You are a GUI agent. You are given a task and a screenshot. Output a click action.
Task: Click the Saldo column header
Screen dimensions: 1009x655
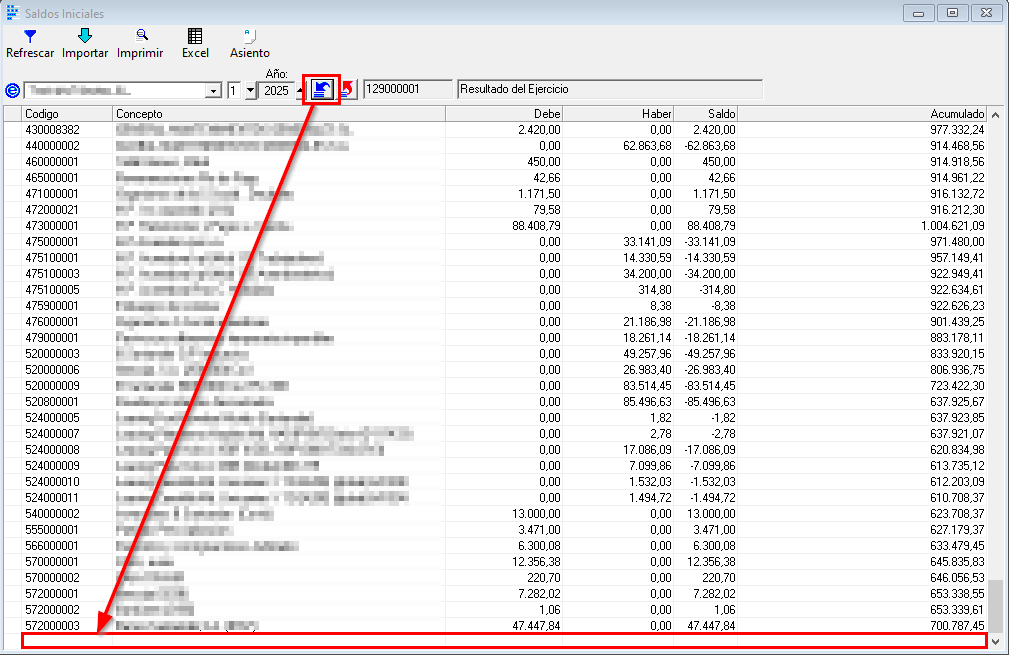(706, 114)
